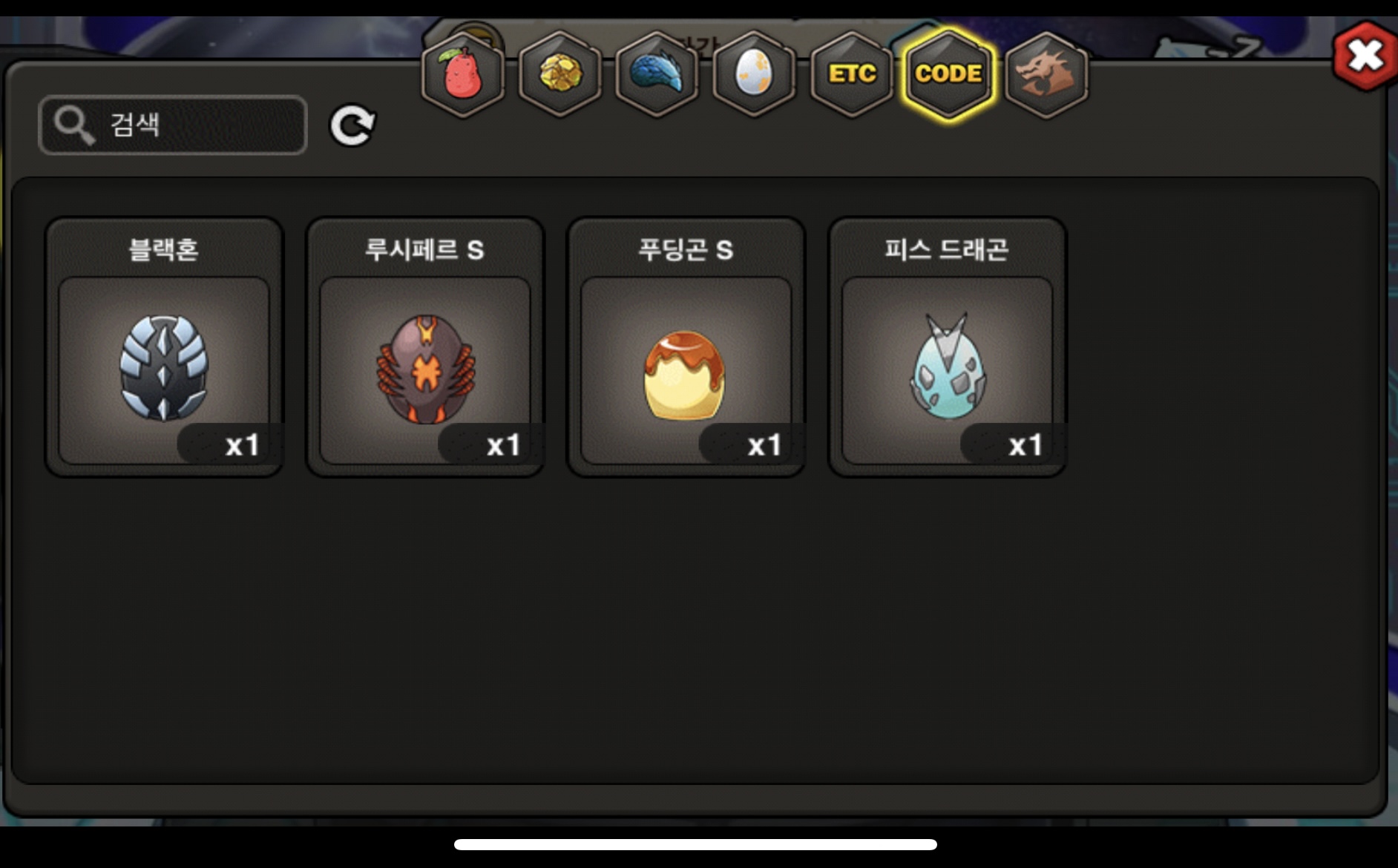
Task: Open the bronze dragon head category
Action: click(x=1046, y=74)
